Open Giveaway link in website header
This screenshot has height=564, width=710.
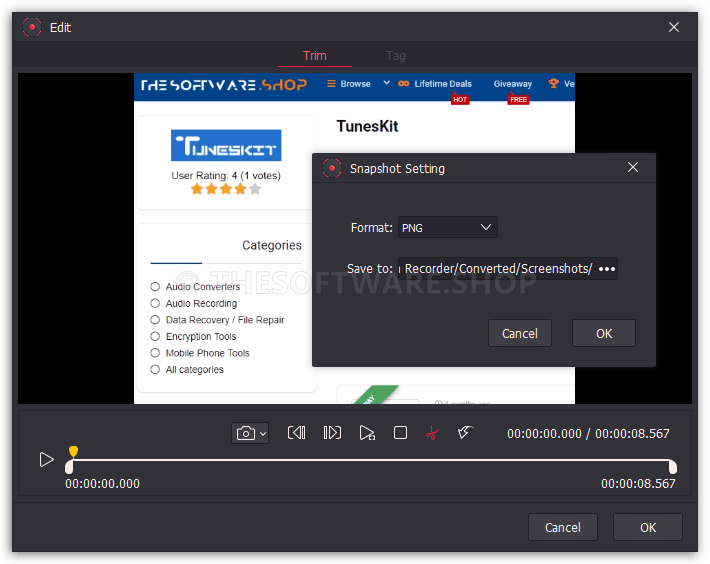(x=513, y=84)
